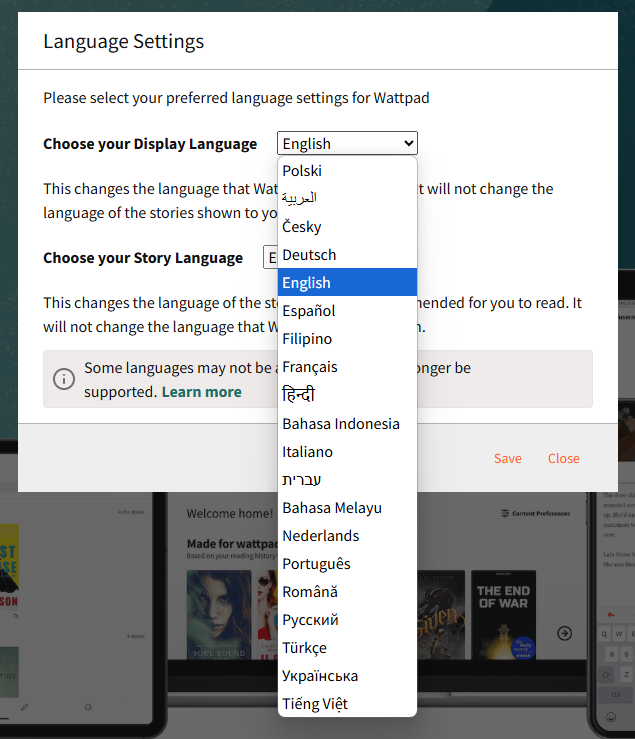Pick Bahasa Indonesia from the list
Image resolution: width=635 pixels, height=739 pixels.
pyautogui.click(x=347, y=424)
